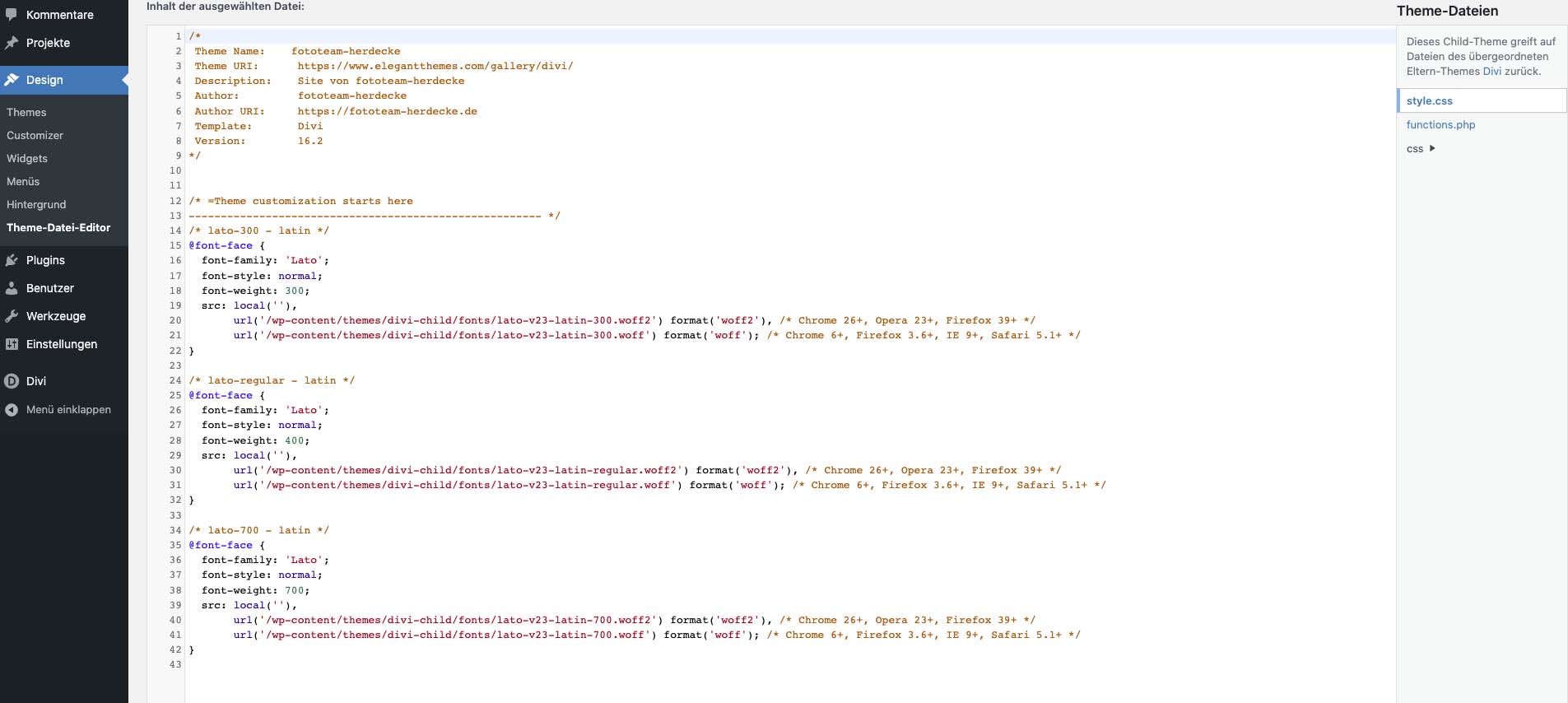The image size is (1568, 703).
Task: Open the Customizer submenu item
Action: click(35, 135)
